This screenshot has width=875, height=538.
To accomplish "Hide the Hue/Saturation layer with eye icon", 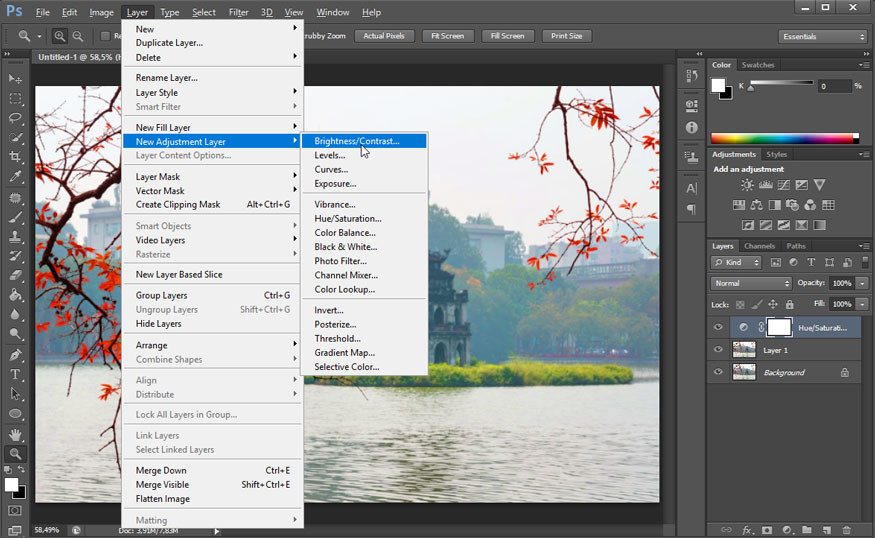I will coord(718,327).
